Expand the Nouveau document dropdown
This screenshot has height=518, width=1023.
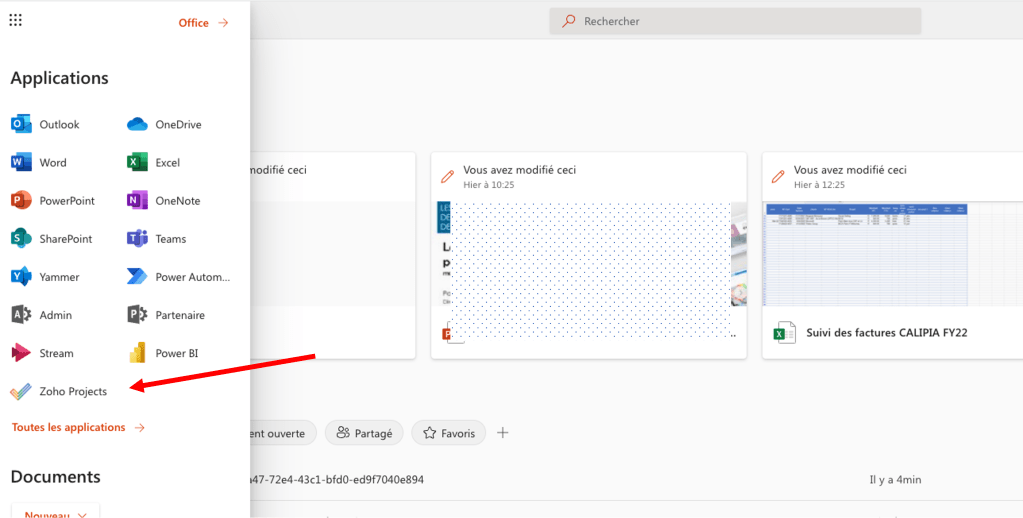(x=56, y=513)
